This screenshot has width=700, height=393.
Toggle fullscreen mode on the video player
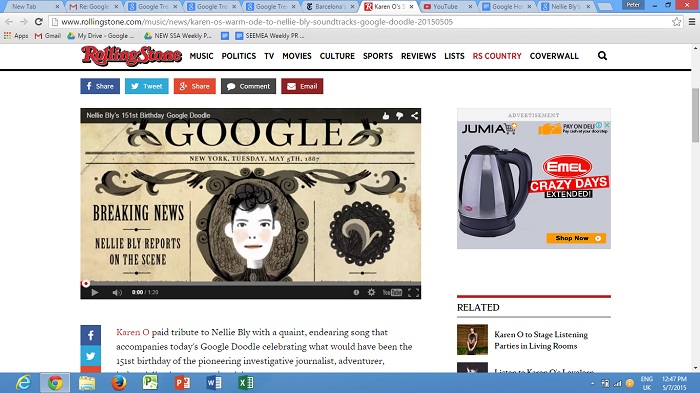[413, 293]
